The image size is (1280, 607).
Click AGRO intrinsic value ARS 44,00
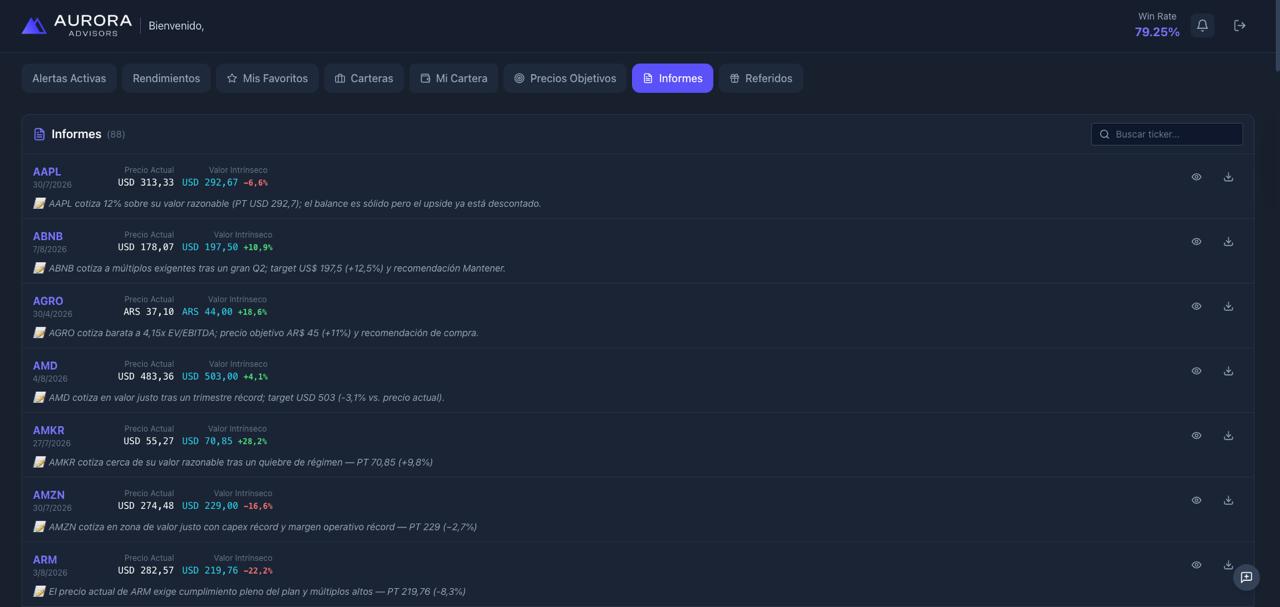point(207,312)
